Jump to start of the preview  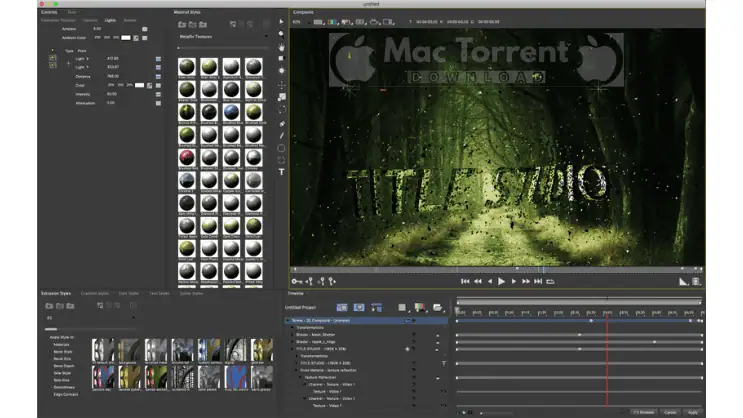465,282
